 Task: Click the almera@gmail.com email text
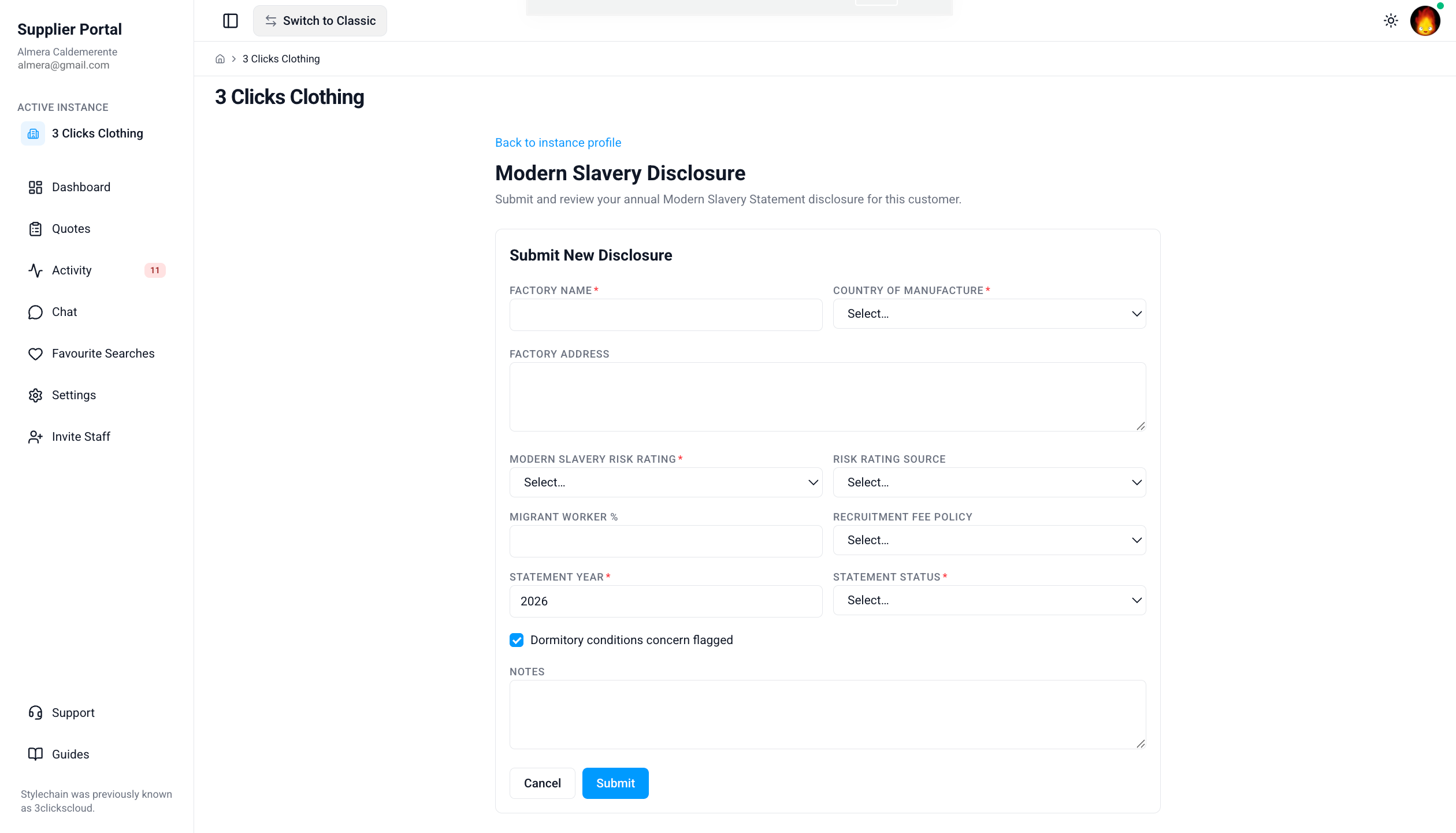coord(64,65)
